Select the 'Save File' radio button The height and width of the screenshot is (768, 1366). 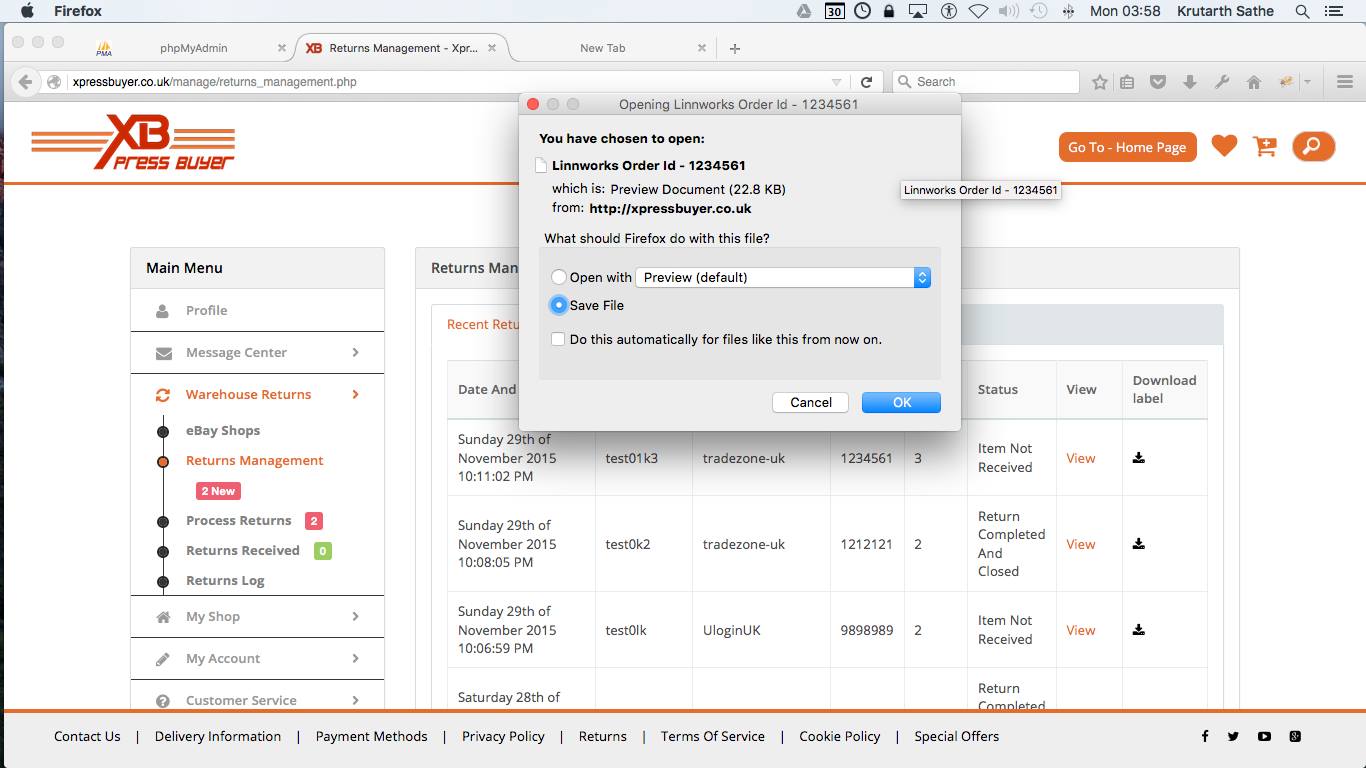click(559, 305)
